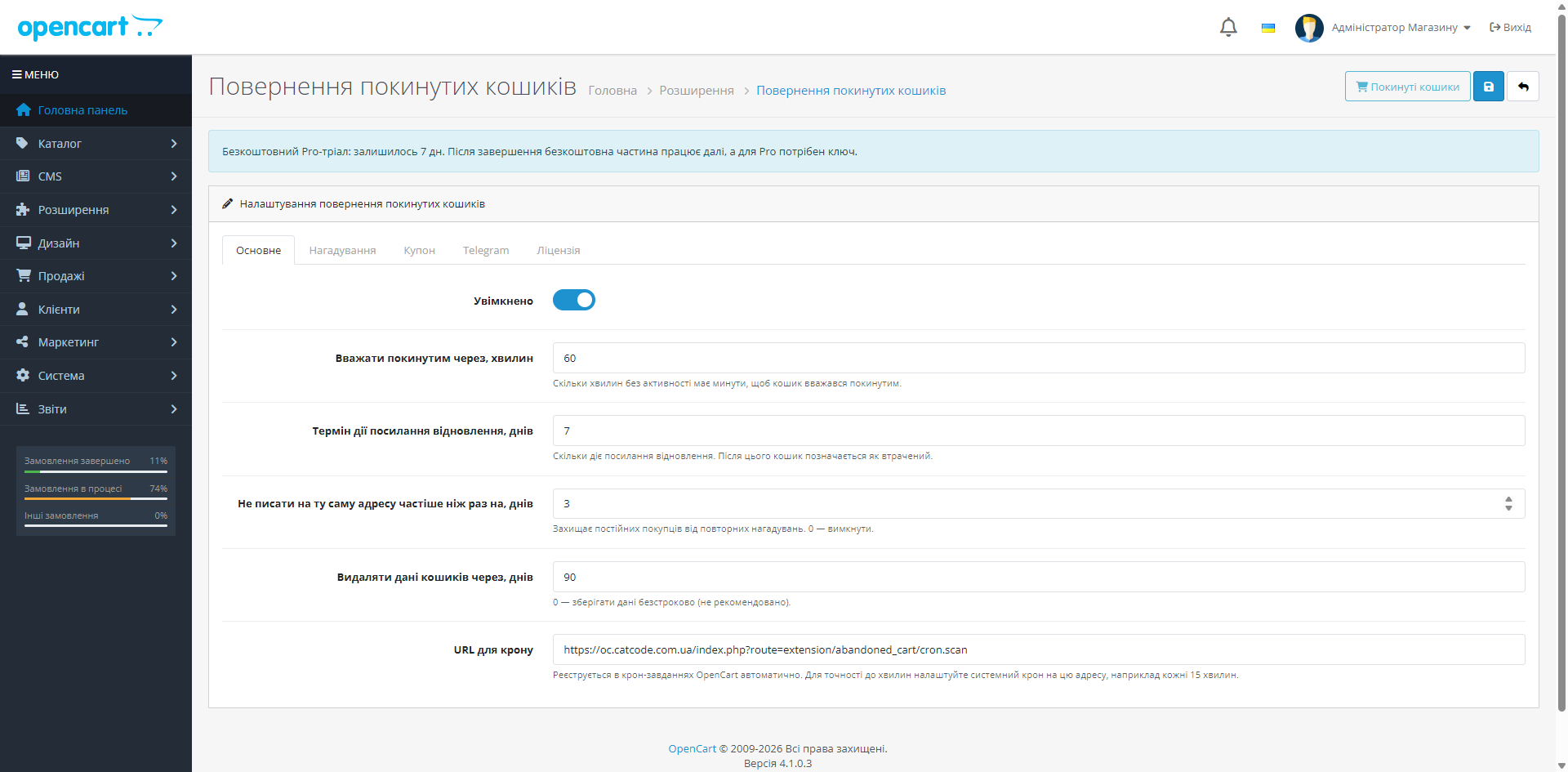Click the OpenCart logo
This screenshot has height=772, width=1568.
tap(90, 27)
